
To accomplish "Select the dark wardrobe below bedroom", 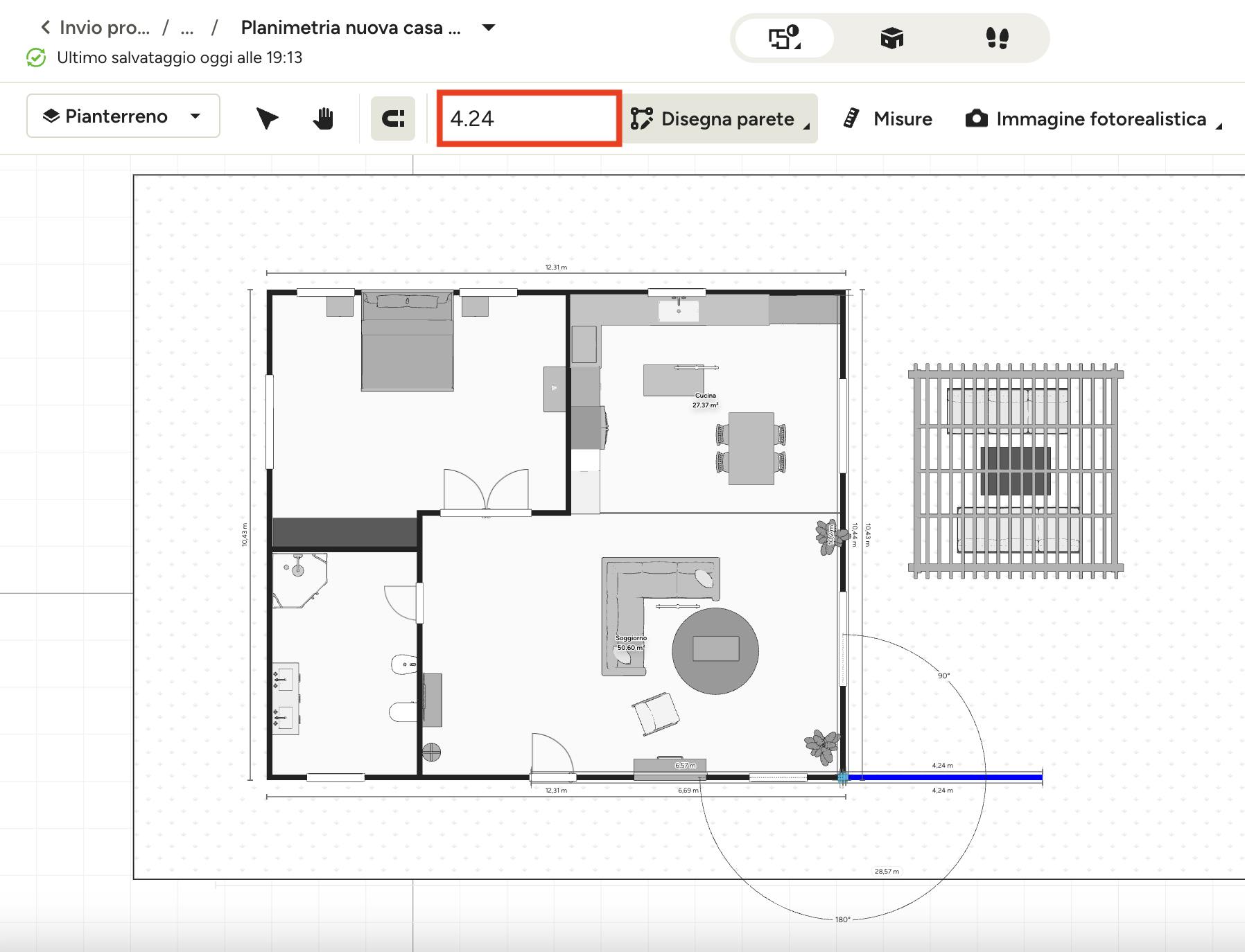I will tap(345, 532).
